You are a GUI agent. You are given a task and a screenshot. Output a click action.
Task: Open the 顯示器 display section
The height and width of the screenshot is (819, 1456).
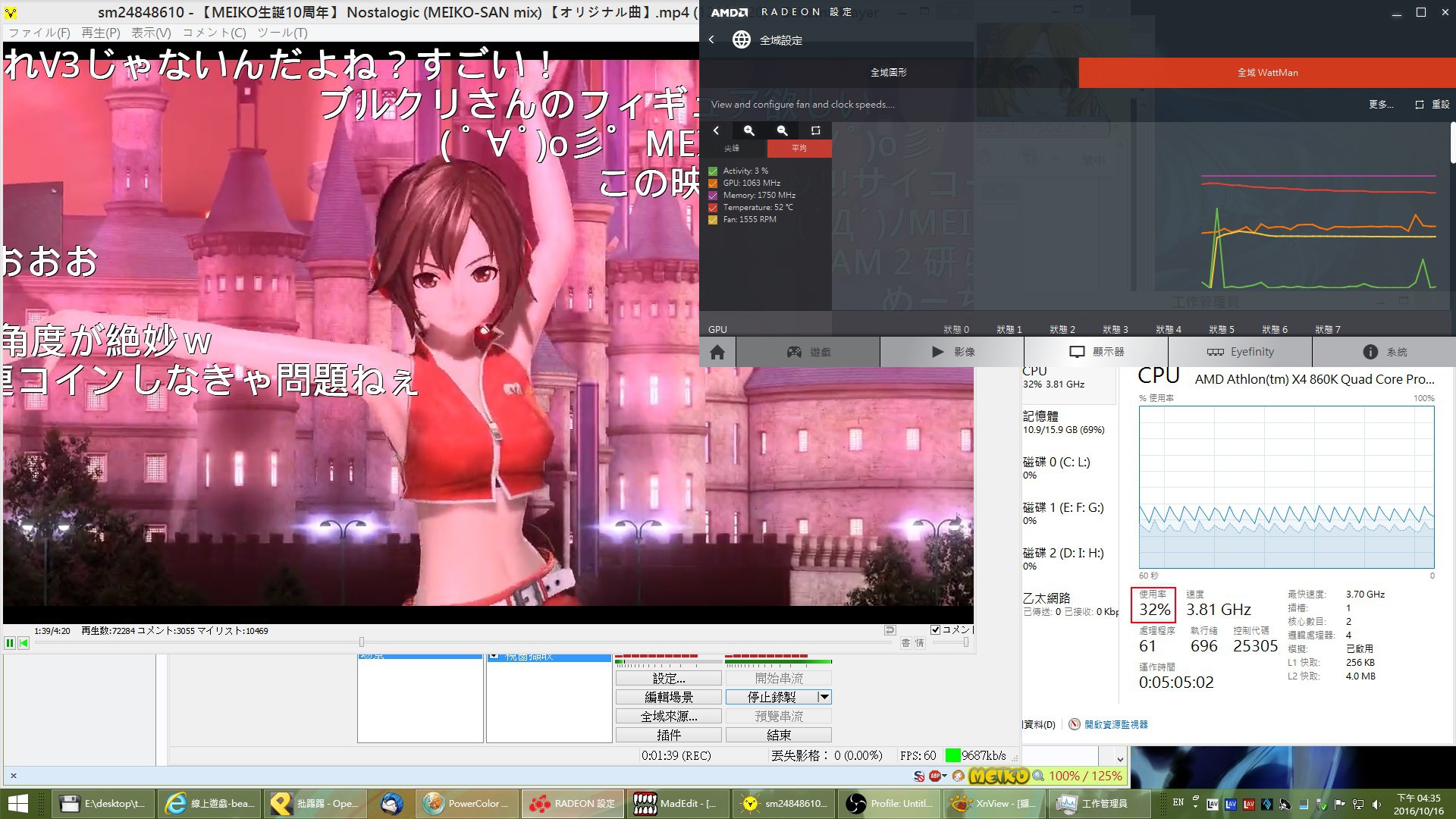[x=1097, y=352]
